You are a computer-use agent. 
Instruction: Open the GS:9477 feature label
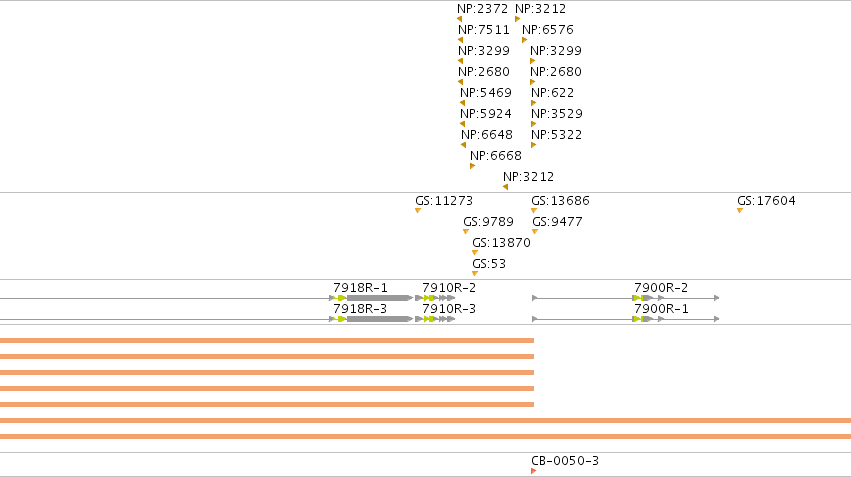click(x=557, y=222)
